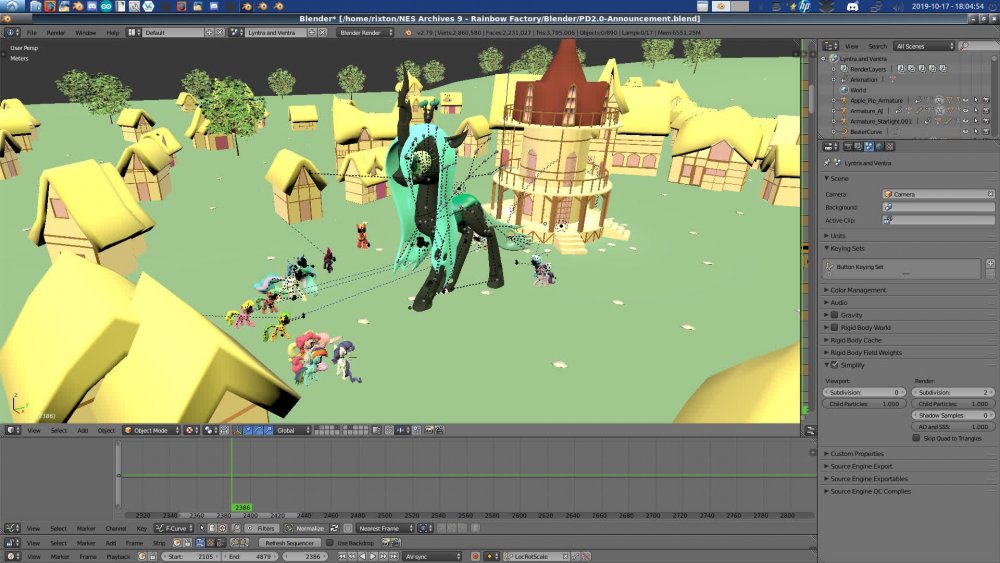Open the AV-sync dropdown in the timeline
This screenshot has width=1000, height=563.
(432, 557)
